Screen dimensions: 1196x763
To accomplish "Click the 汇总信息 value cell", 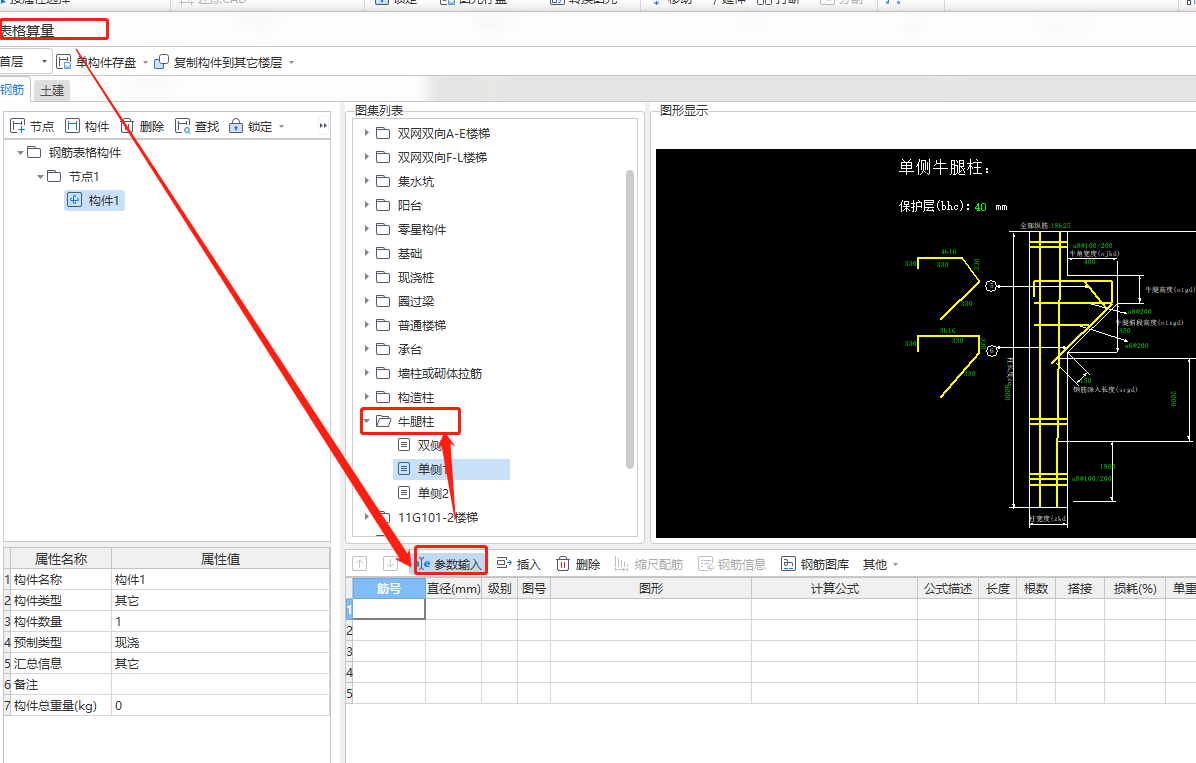I will point(220,664).
